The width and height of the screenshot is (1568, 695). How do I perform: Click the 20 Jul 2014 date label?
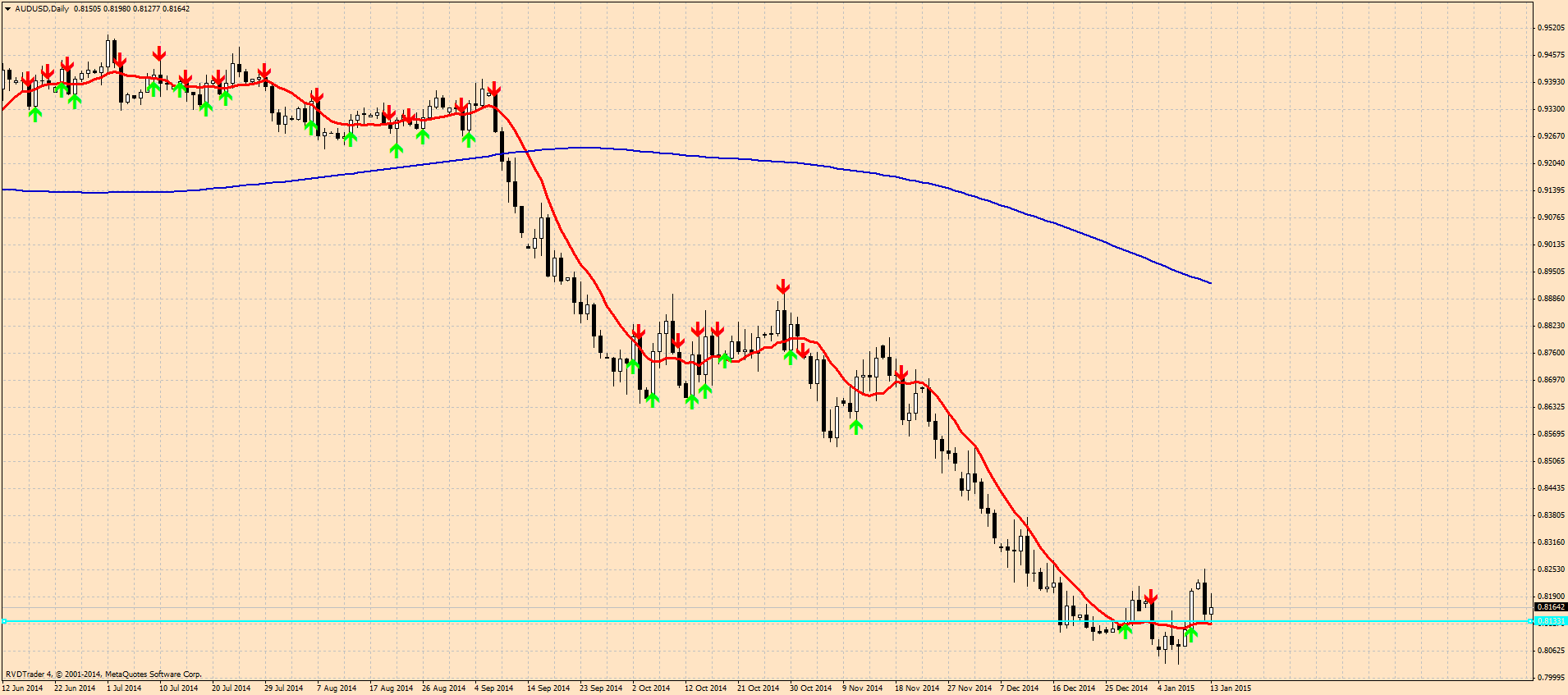click(232, 688)
